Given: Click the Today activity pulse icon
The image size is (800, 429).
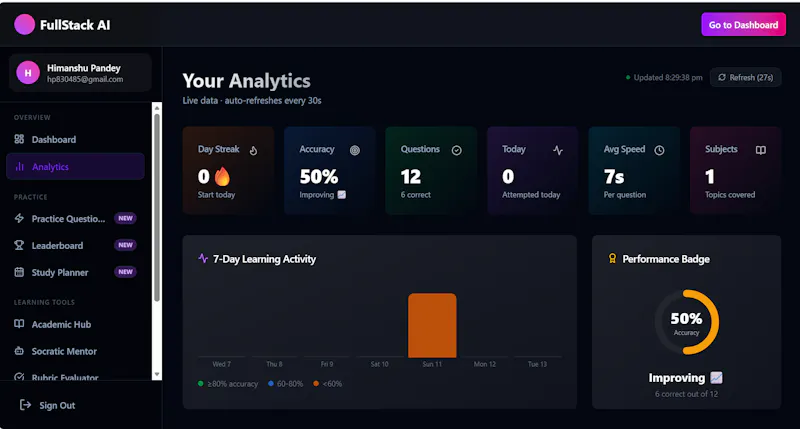Looking at the screenshot, I should tap(558, 150).
